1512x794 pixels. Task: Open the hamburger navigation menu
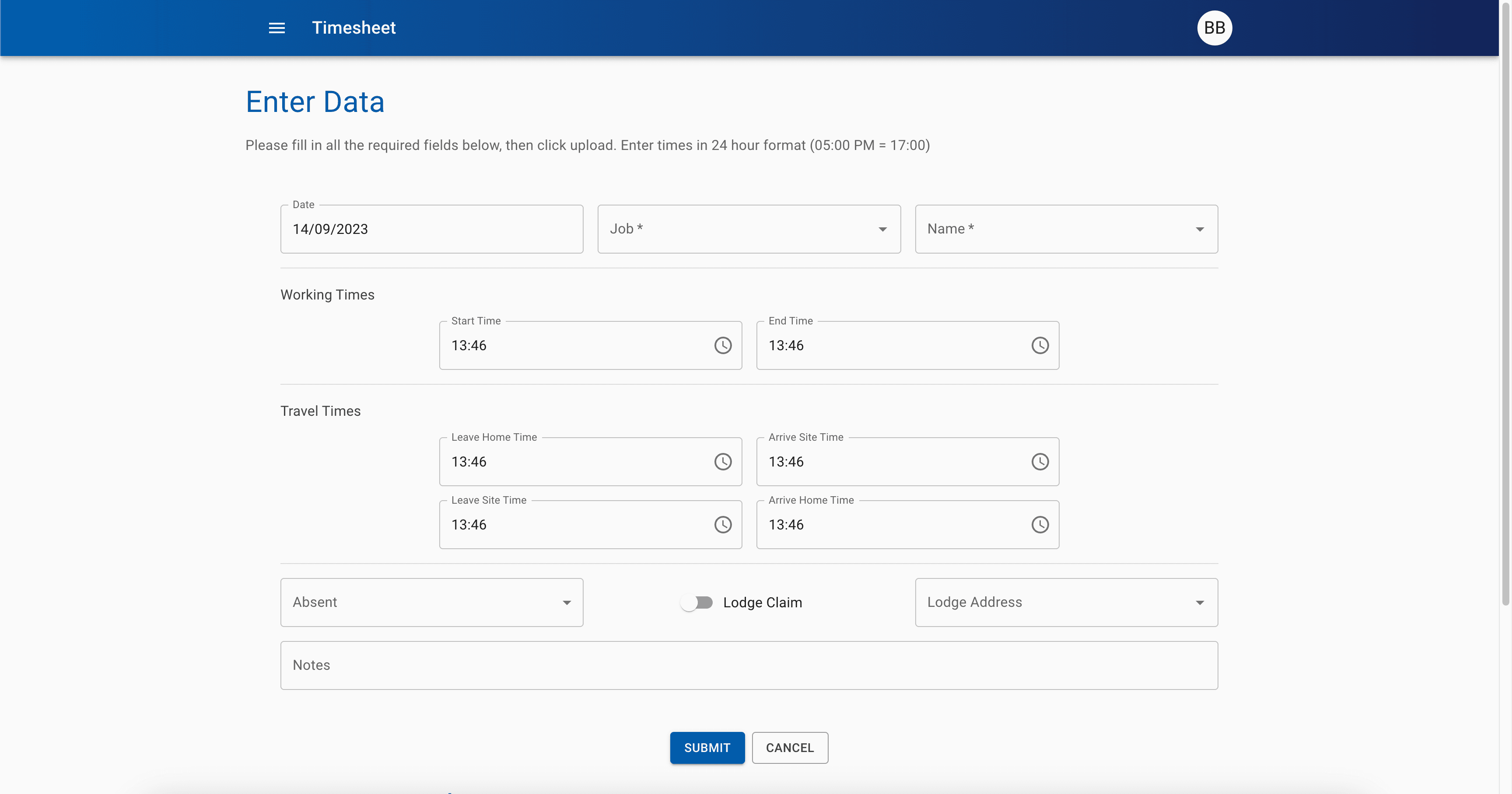[276, 28]
